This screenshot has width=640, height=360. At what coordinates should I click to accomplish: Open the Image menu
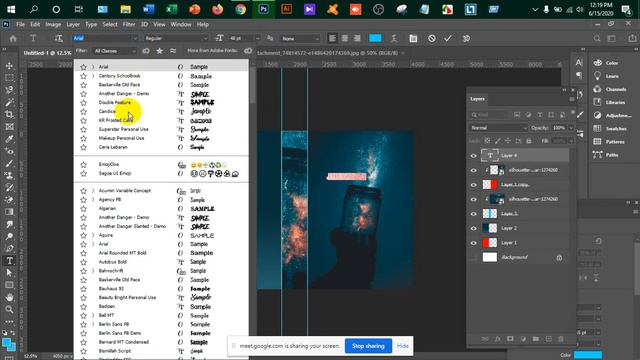pos(53,24)
